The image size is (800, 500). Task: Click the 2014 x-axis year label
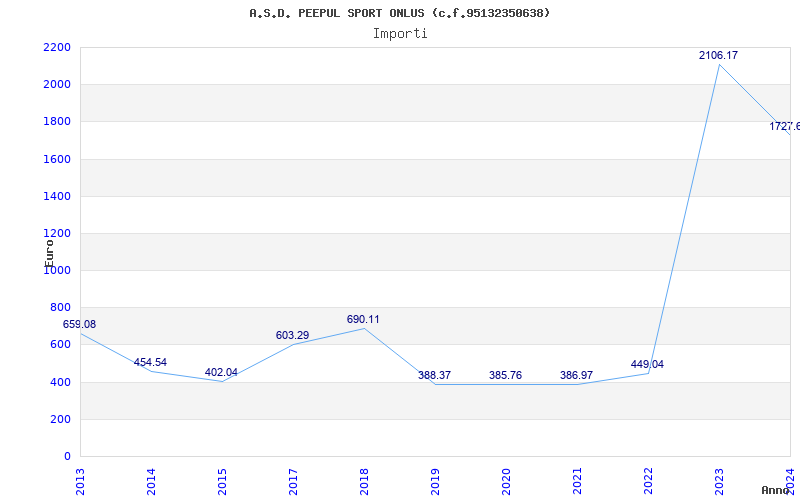point(151,481)
